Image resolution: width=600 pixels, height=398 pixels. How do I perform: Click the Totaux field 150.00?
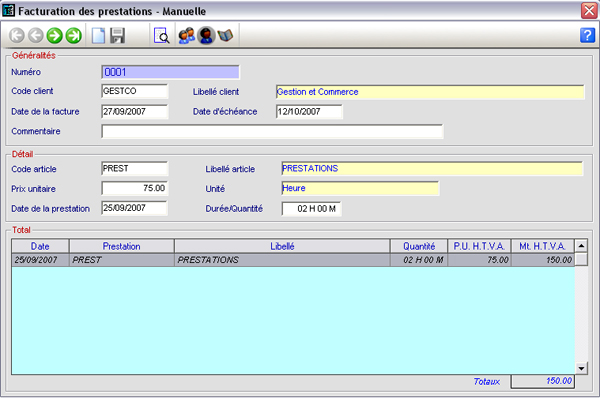click(x=543, y=381)
